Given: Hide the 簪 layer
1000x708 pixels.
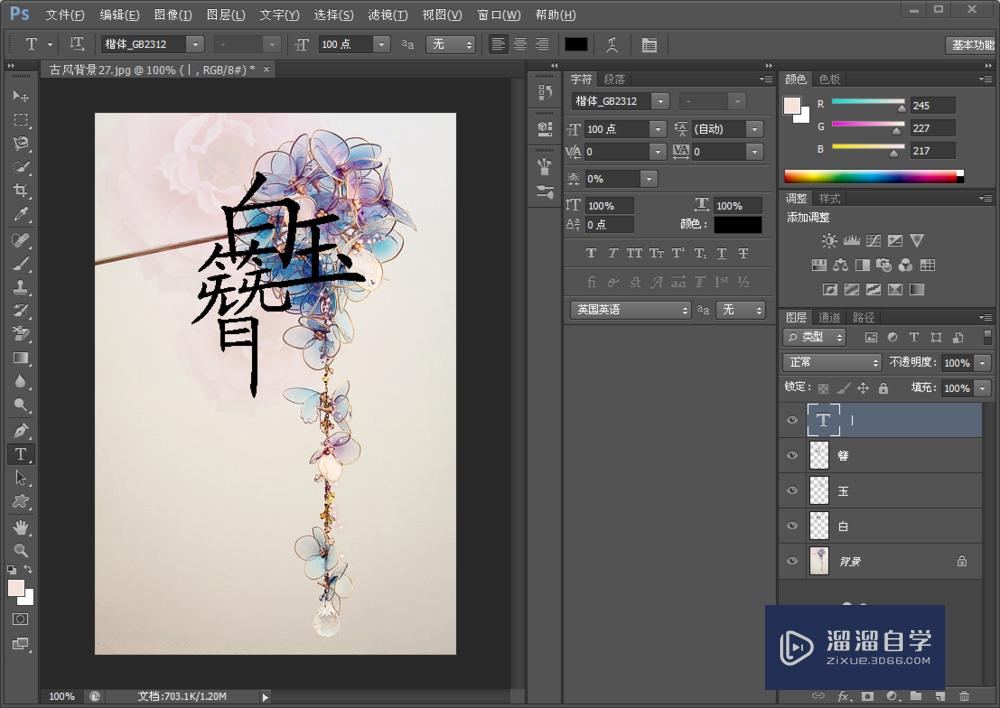Looking at the screenshot, I should (x=792, y=455).
